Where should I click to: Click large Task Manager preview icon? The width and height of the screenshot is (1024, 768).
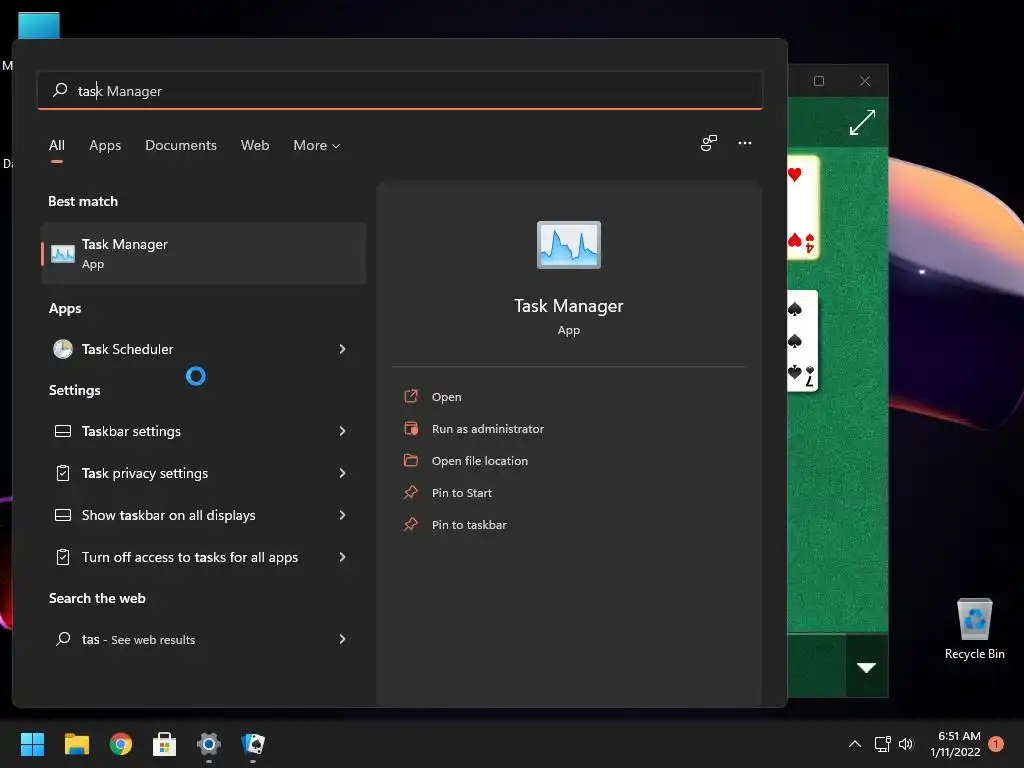[x=569, y=245]
